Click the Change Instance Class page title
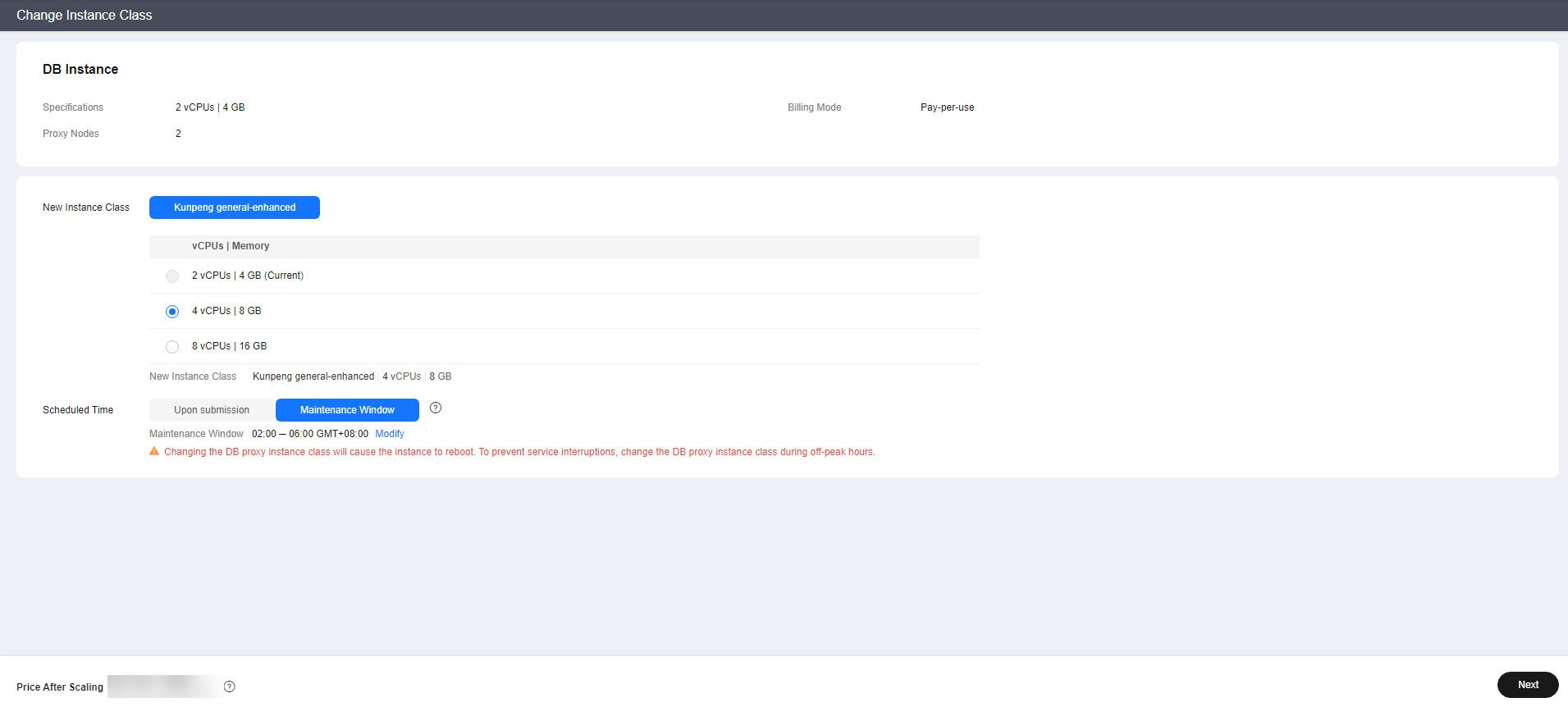 (85, 16)
